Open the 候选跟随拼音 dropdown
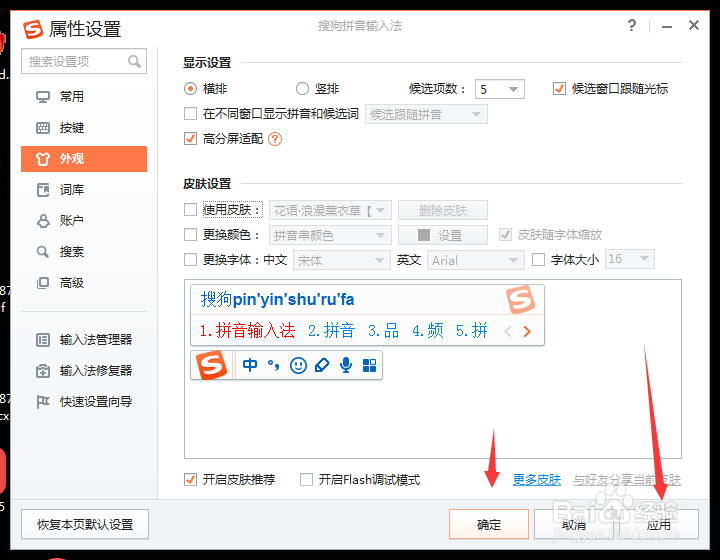This screenshot has width=720, height=560. pyautogui.click(x=426, y=114)
